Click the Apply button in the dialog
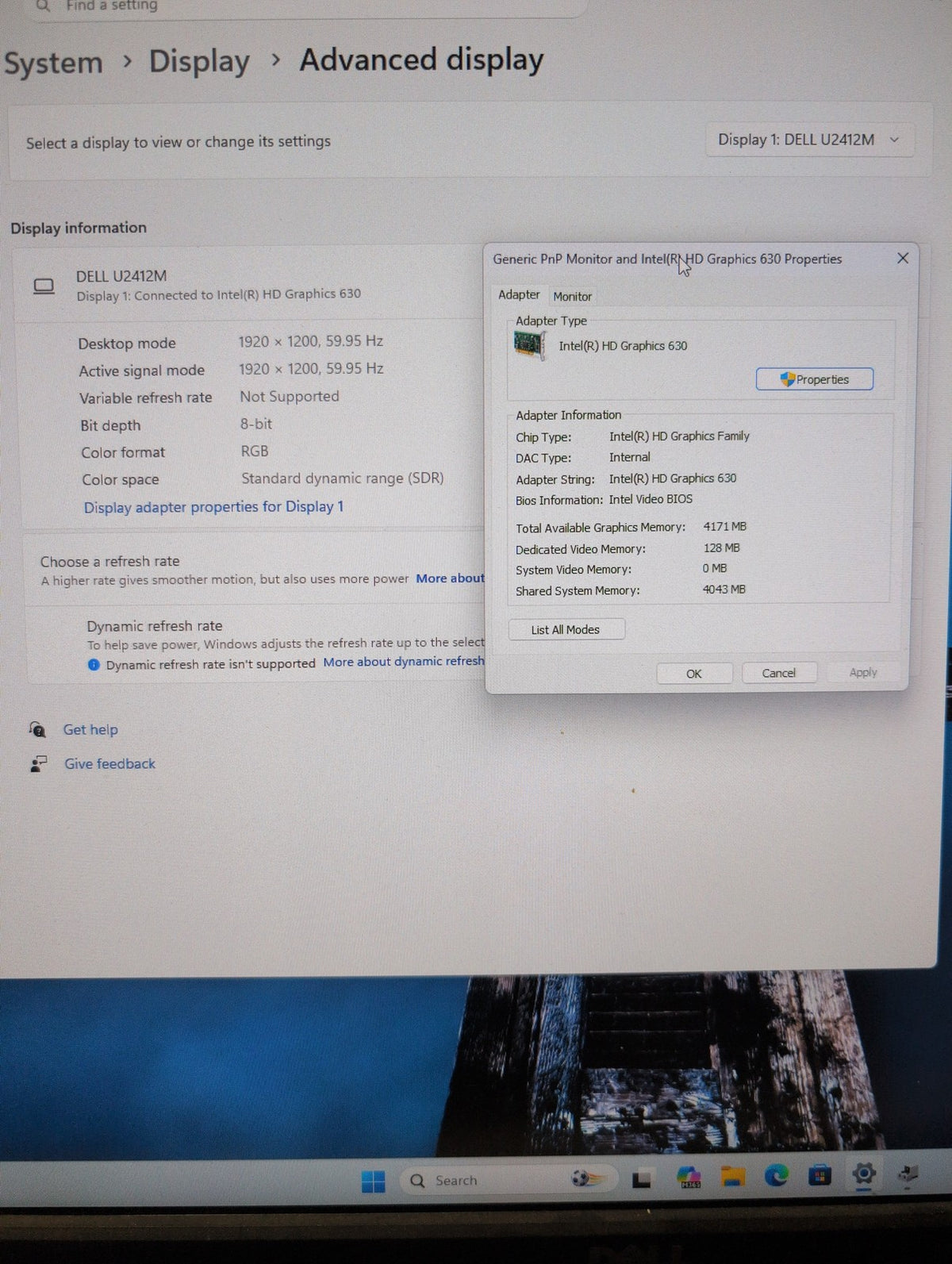 point(863,671)
